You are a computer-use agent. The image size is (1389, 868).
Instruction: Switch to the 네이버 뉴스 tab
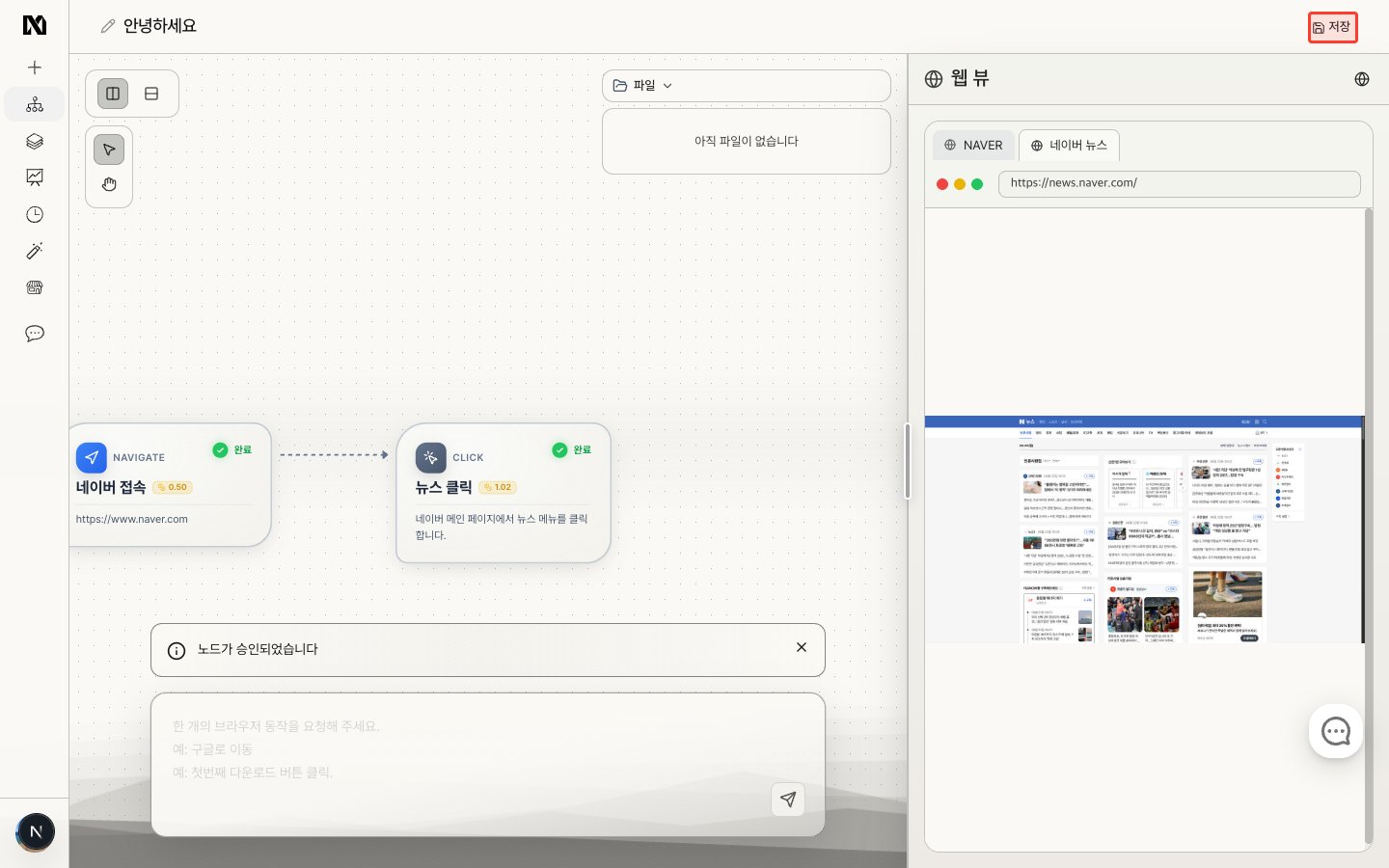click(x=1069, y=145)
